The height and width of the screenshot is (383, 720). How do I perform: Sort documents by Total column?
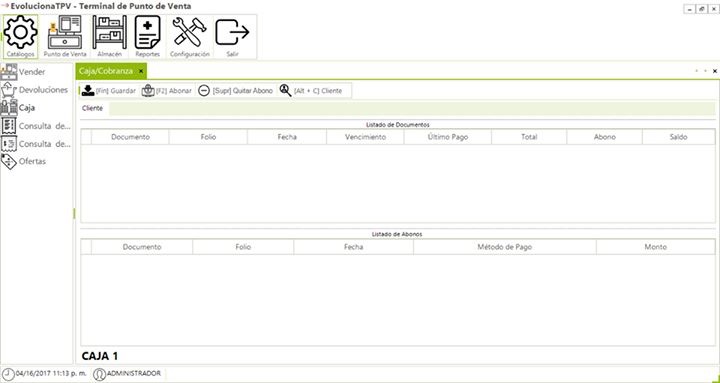click(529, 137)
